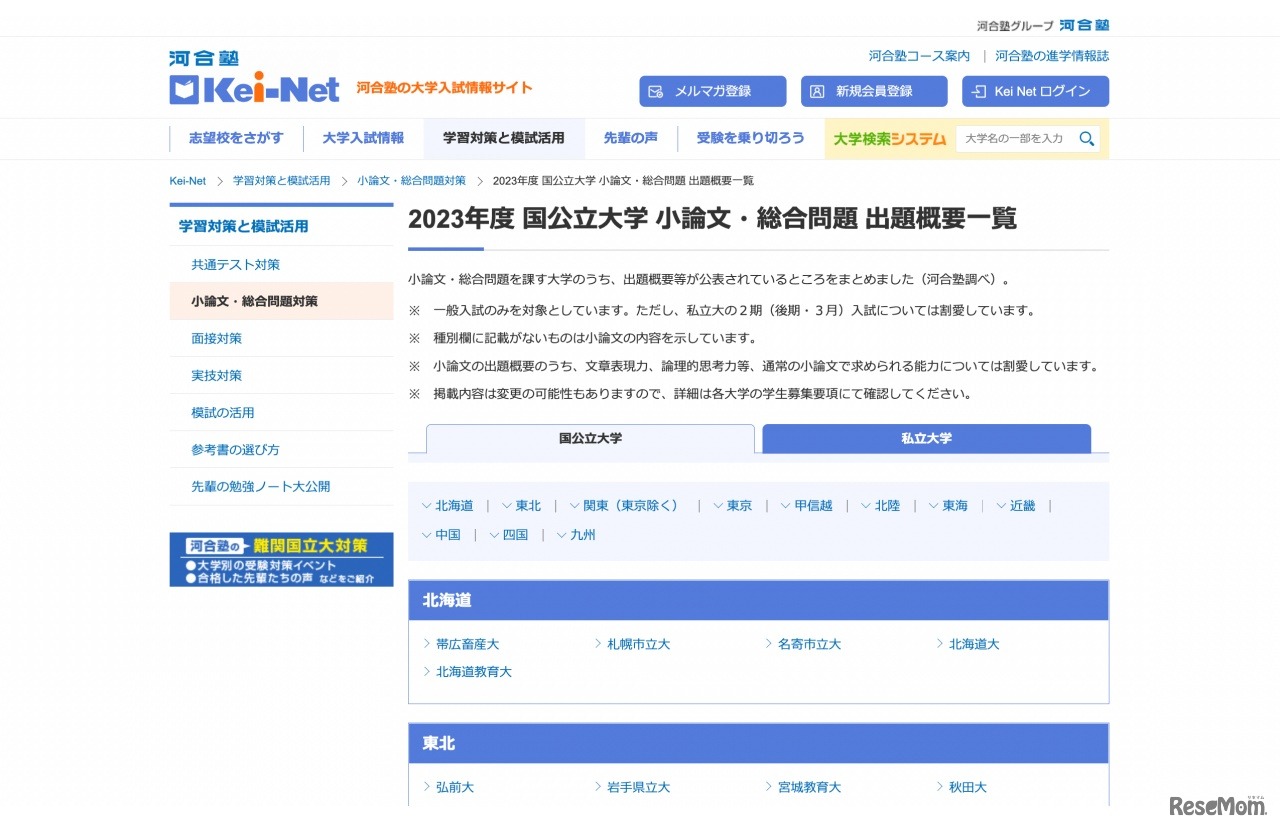1280x829 pixels.
Task: Jump to the 関東（東京除く） region anchor
Action: pos(630,506)
